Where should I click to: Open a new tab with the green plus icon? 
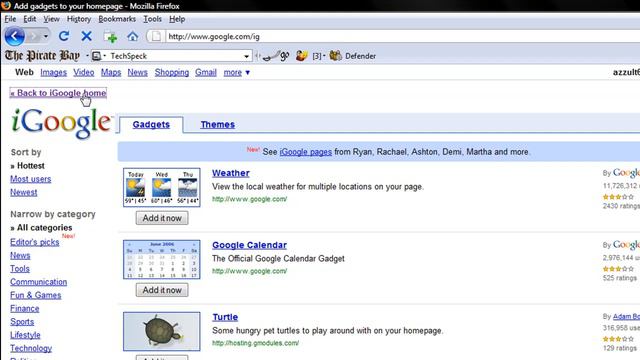[x=110, y=37]
